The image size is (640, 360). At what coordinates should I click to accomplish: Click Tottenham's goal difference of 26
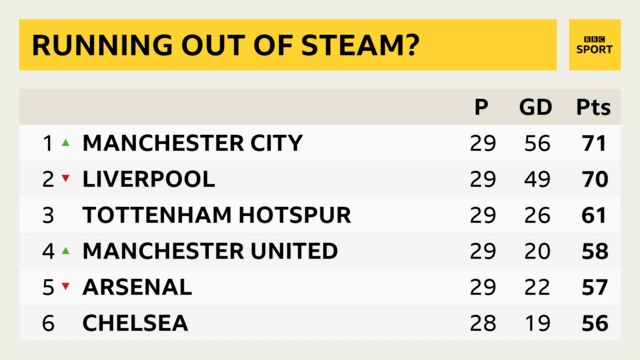click(x=537, y=215)
